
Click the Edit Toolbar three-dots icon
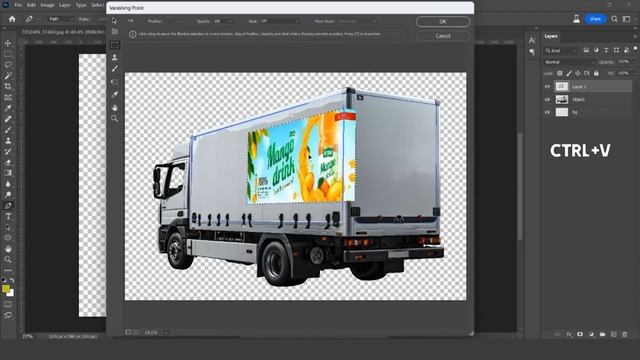point(8,271)
